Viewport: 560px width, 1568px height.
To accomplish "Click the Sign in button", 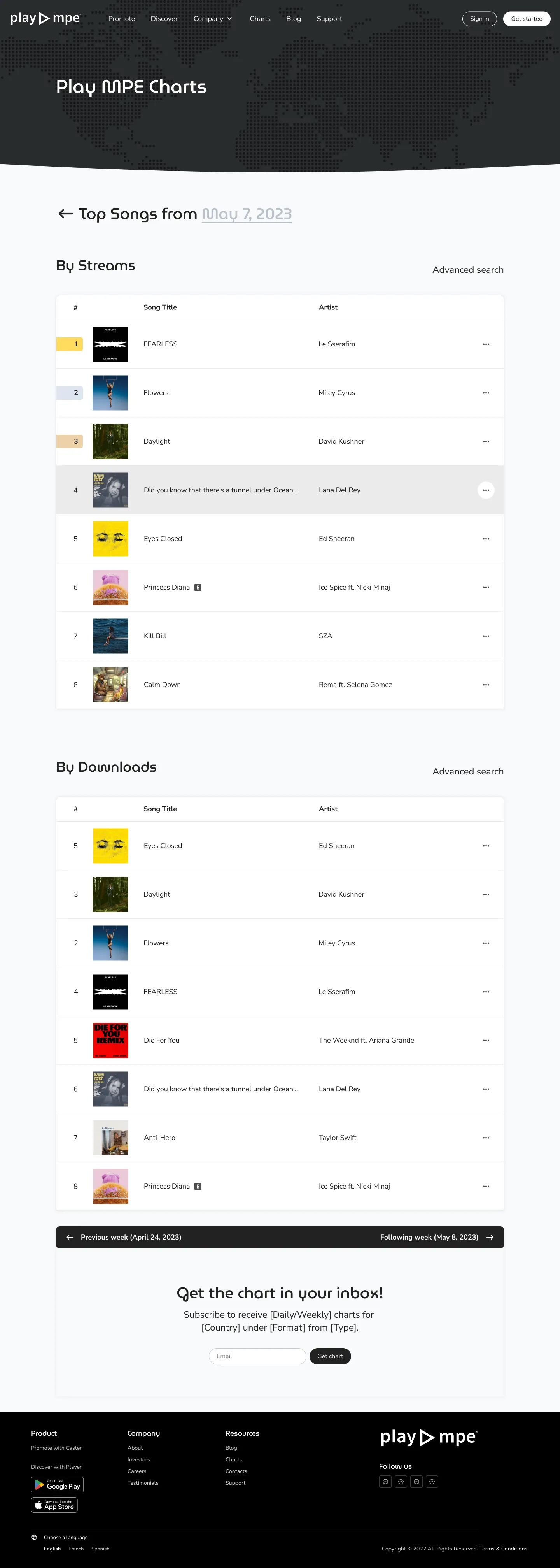I will point(479,18).
